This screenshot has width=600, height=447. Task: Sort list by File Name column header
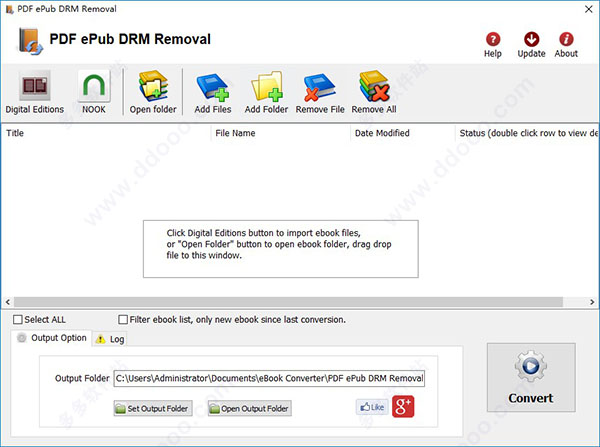(x=280, y=133)
